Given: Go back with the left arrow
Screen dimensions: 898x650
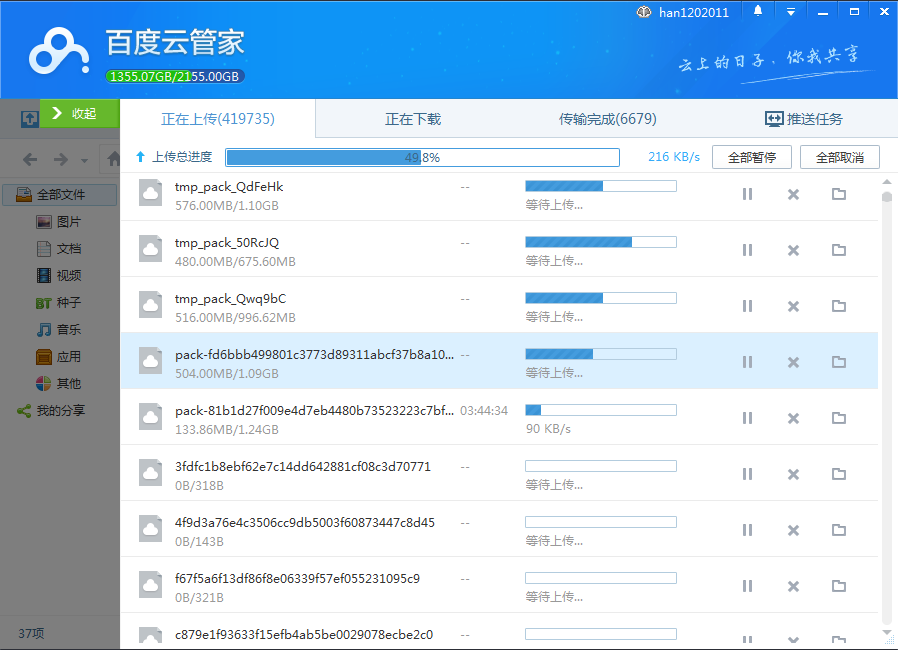Looking at the screenshot, I should click(30, 159).
